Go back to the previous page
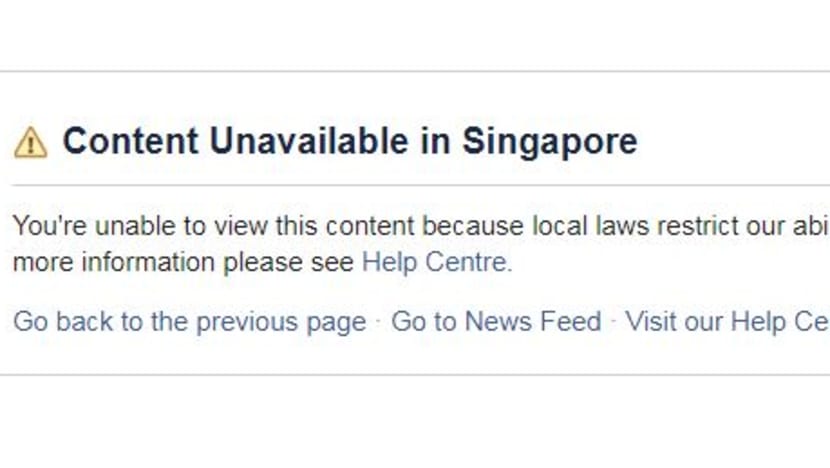This screenshot has width=830, height=468. (x=190, y=322)
